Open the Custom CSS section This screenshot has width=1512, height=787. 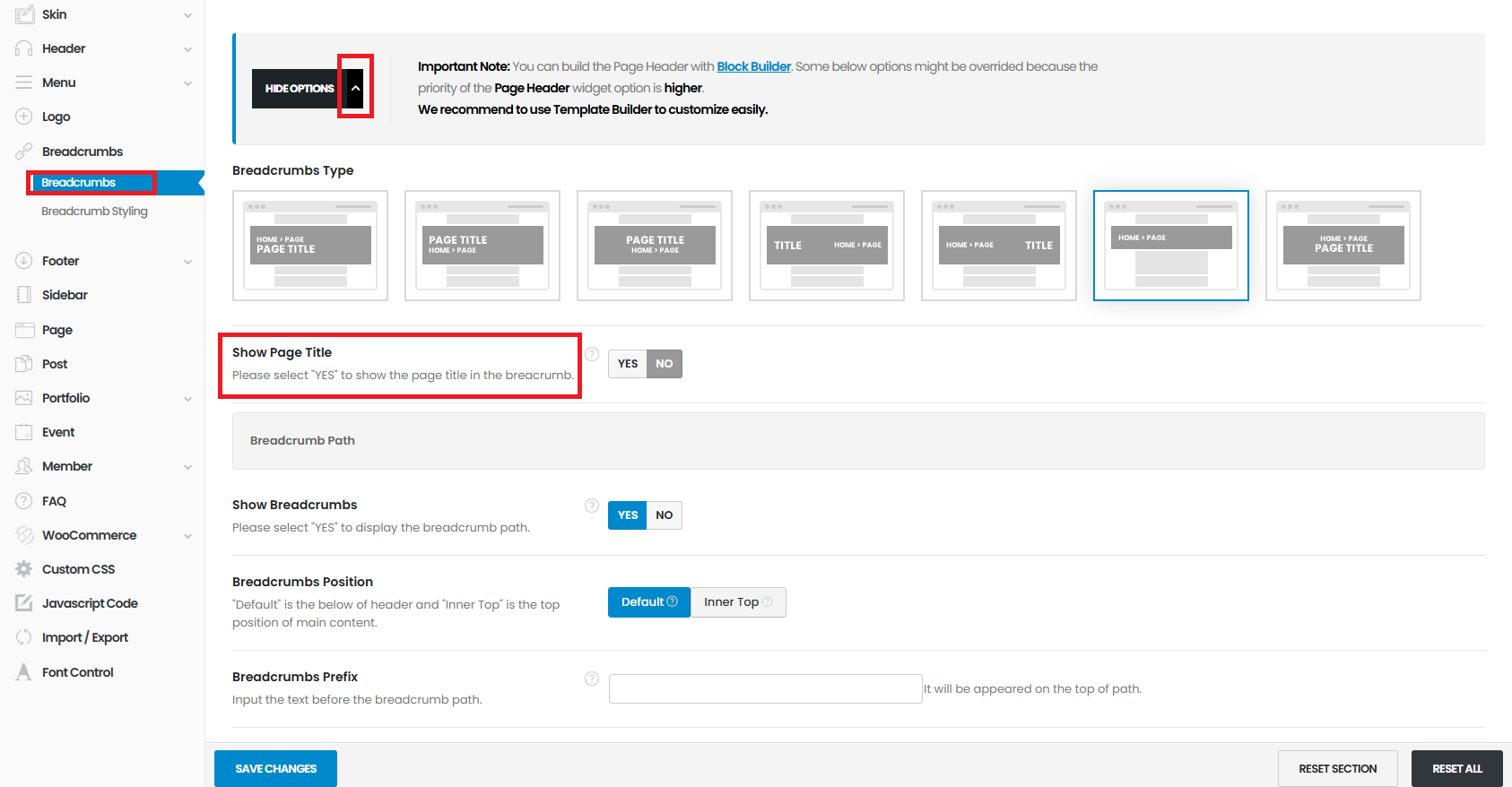[78, 569]
